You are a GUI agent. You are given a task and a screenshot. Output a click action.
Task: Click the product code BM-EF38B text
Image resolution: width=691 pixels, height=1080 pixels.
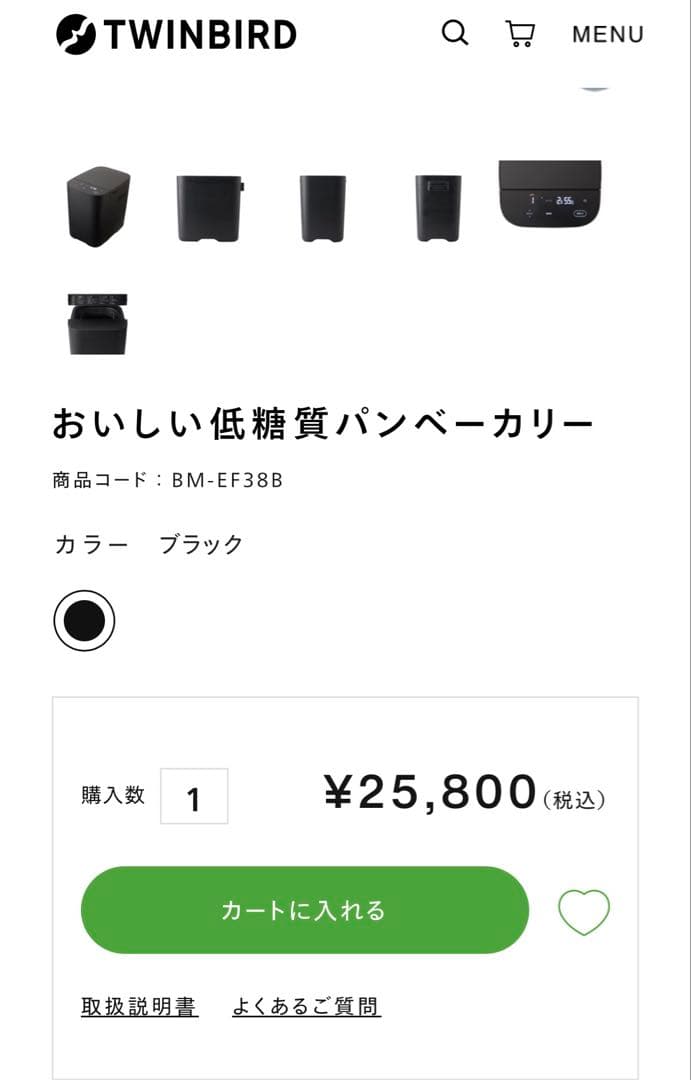click(x=227, y=480)
